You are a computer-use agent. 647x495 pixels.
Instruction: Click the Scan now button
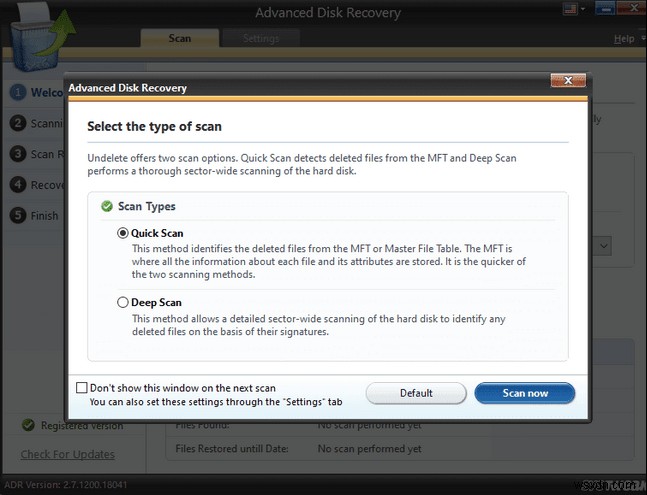point(524,393)
